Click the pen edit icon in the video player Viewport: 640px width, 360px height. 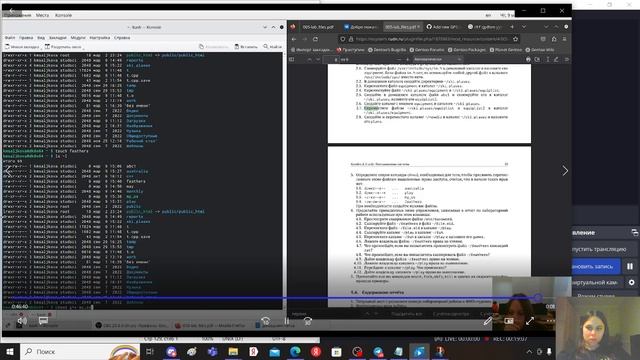click(x=488, y=321)
